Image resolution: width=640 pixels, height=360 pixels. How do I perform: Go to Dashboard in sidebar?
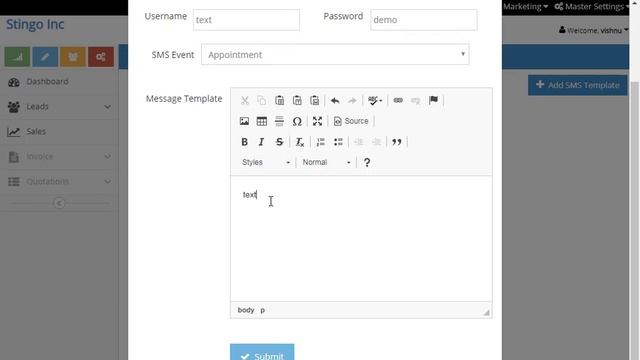pyautogui.click(x=59, y=82)
